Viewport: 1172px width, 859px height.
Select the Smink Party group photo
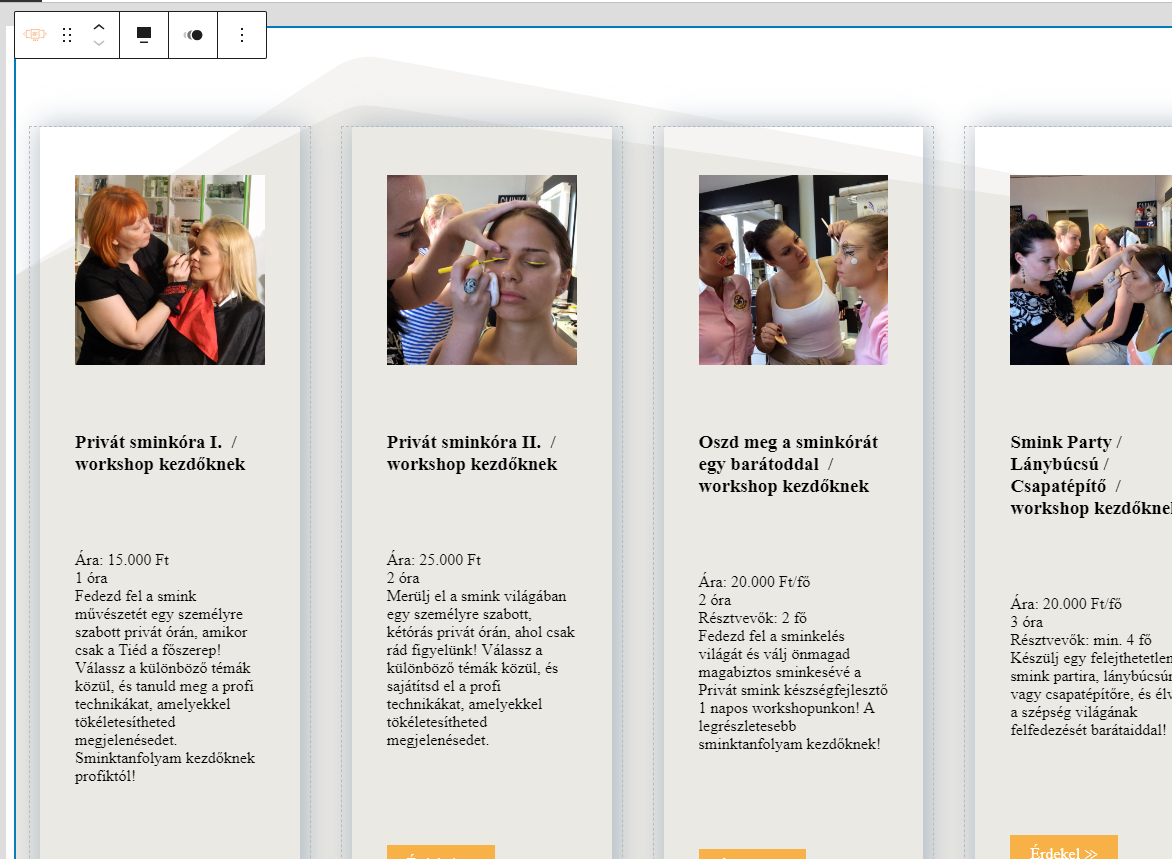1090,270
